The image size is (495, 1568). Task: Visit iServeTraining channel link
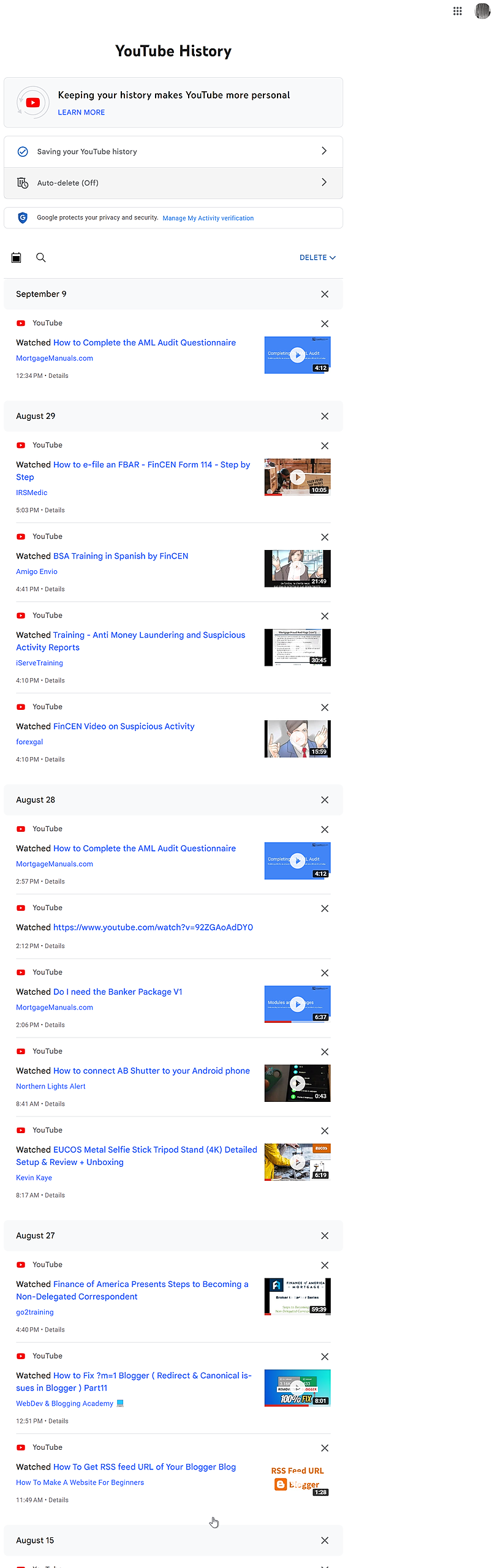click(39, 663)
